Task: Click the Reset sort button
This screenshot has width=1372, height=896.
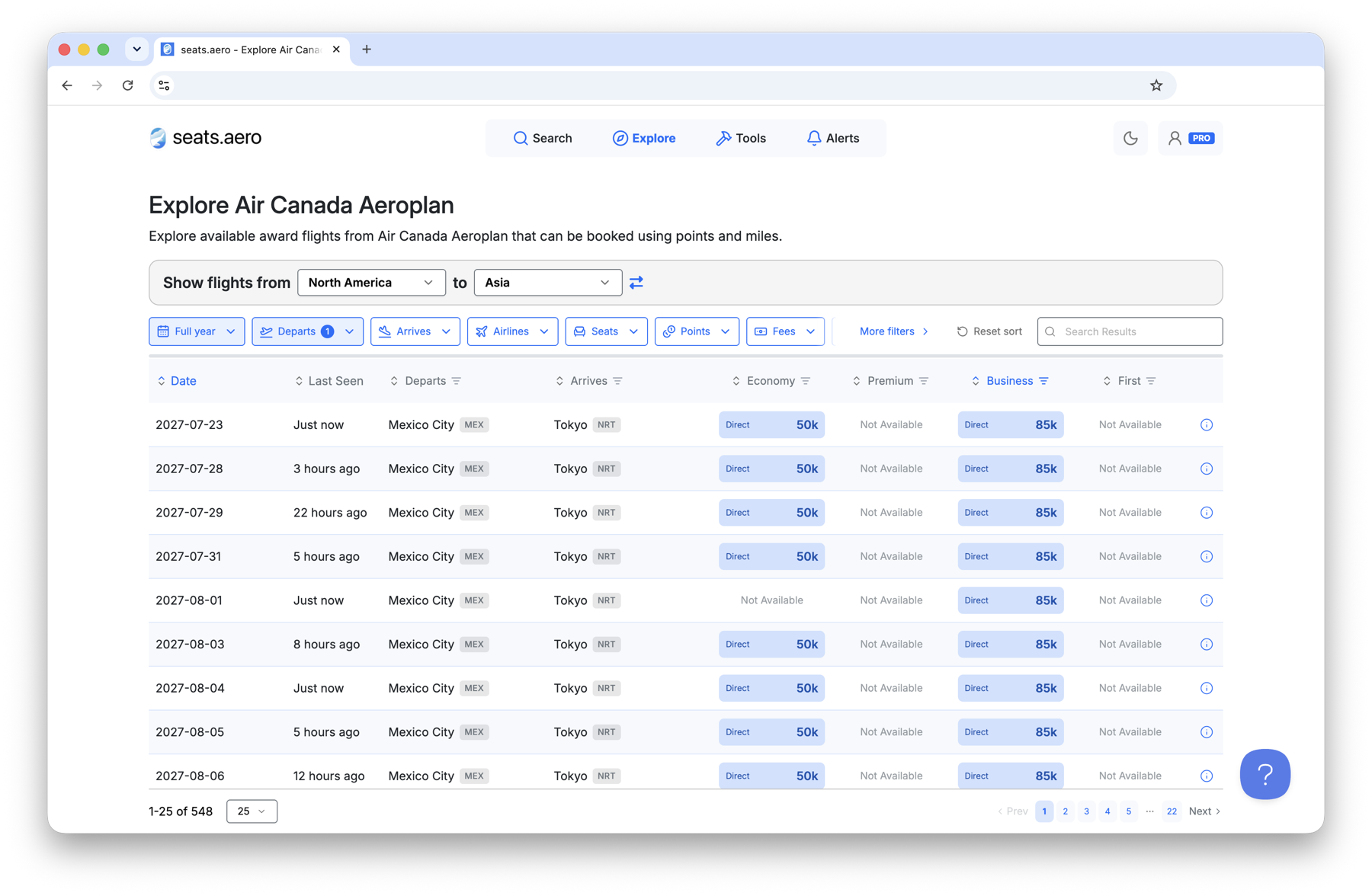Action: click(x=989, y=331)
